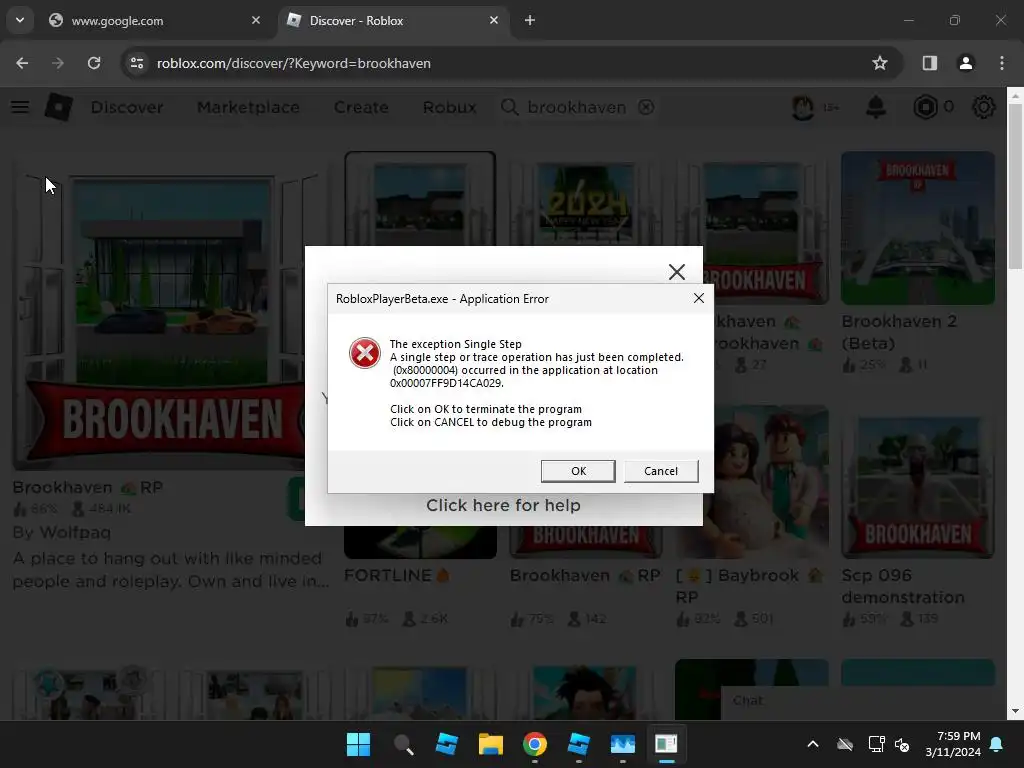1024x768 pixels.
Task: Click OK to terminate the program
Action: pos(578,471)
